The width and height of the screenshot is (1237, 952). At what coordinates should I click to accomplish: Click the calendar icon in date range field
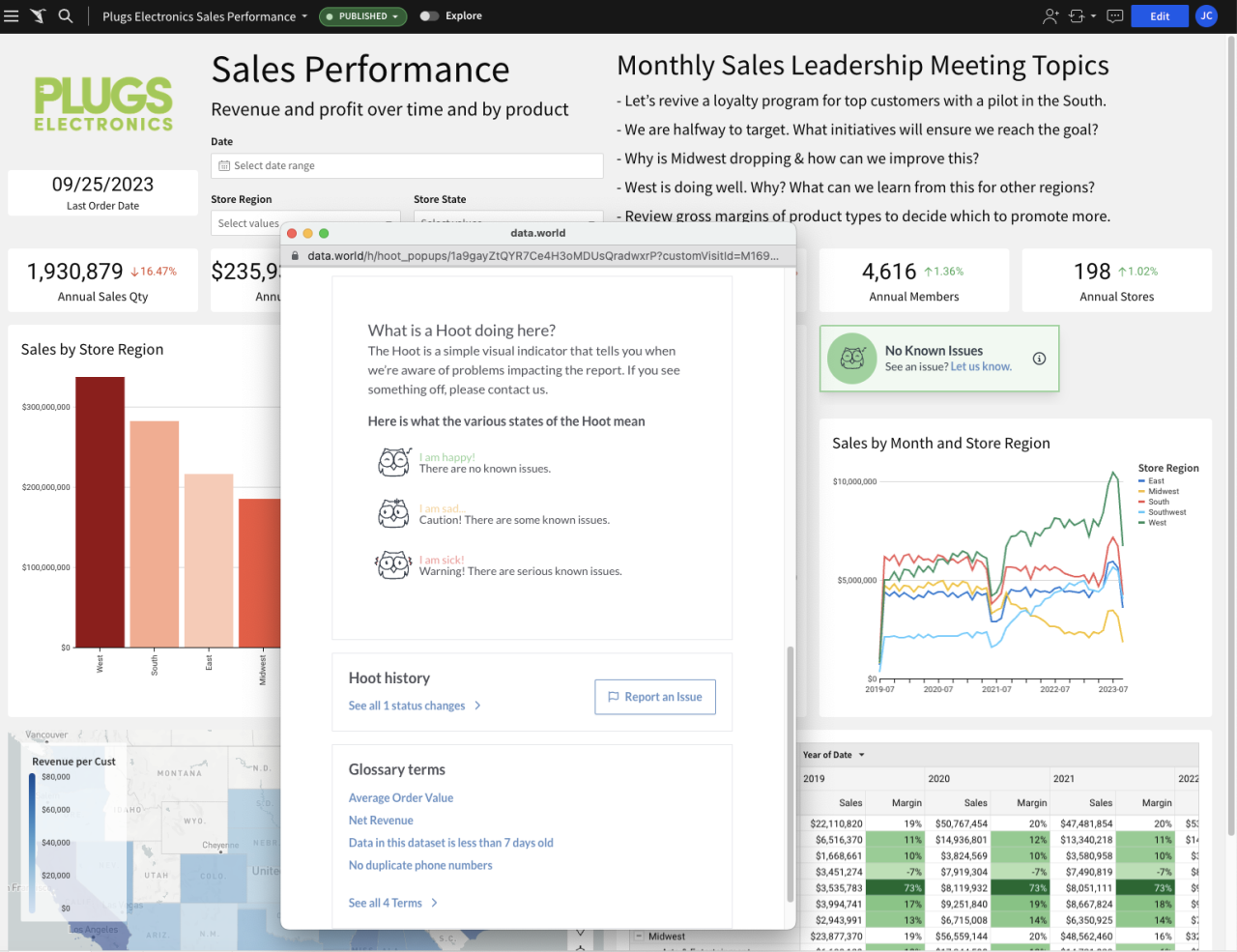click(x=224, y=166)
